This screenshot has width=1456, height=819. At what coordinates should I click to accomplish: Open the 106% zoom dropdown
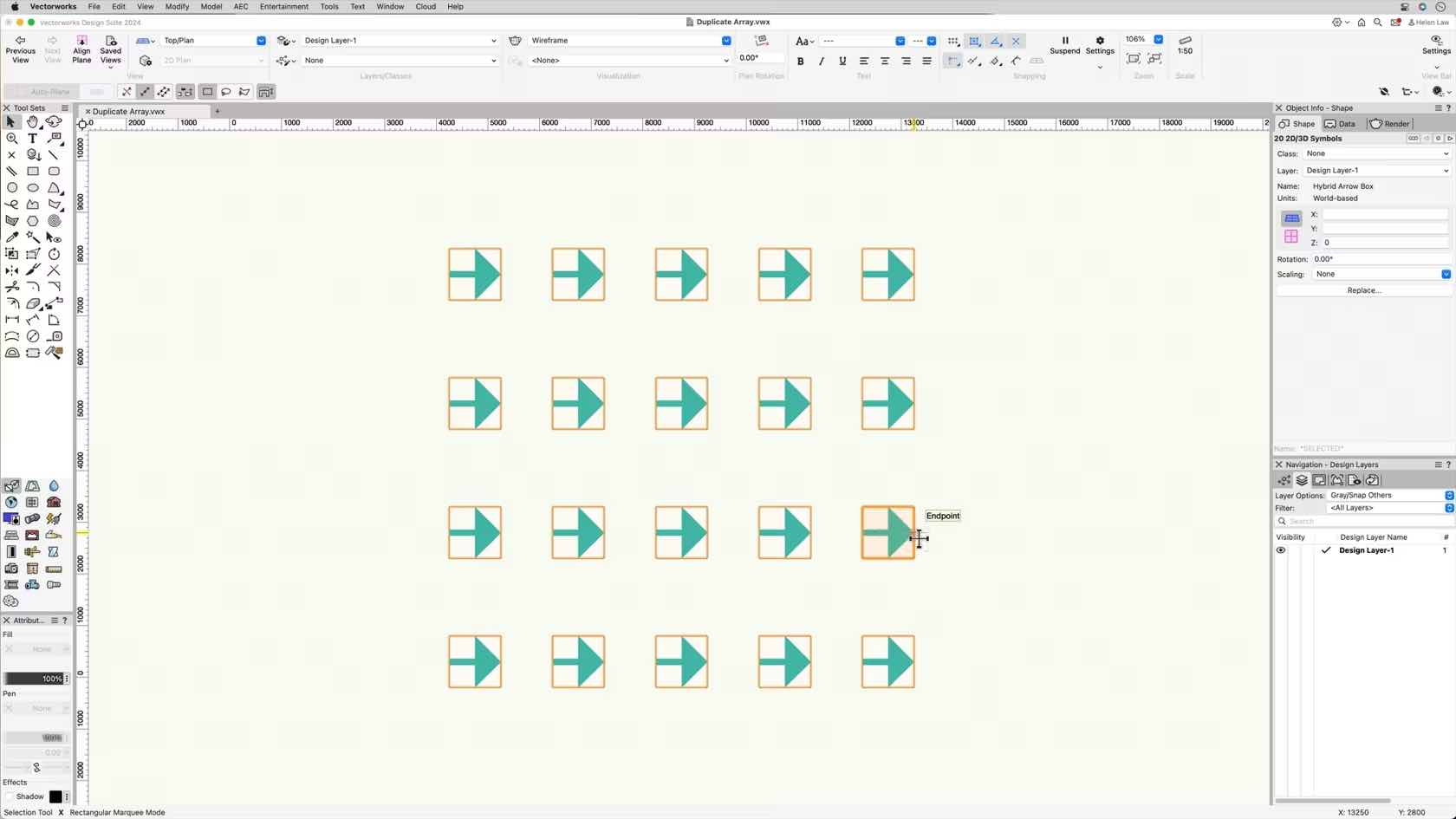[1158, 39]
